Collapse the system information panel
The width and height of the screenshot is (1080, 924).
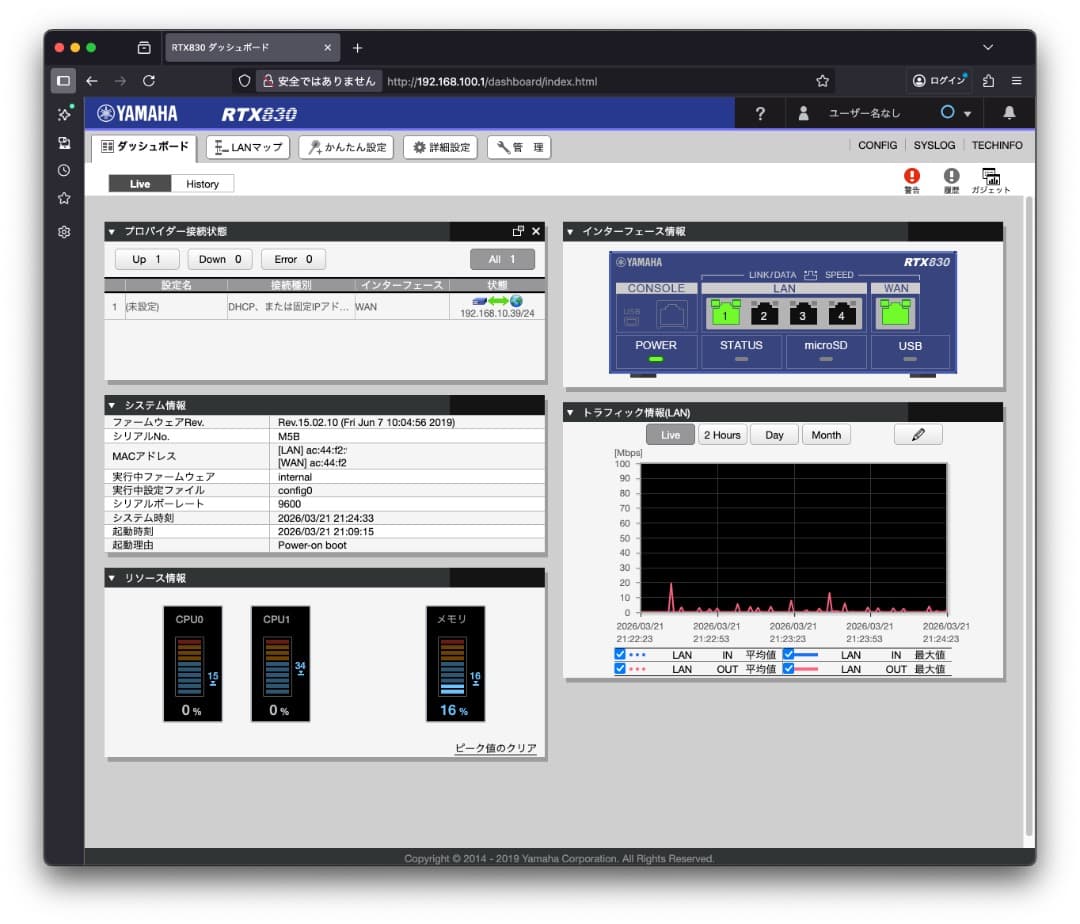pos(112,406)
